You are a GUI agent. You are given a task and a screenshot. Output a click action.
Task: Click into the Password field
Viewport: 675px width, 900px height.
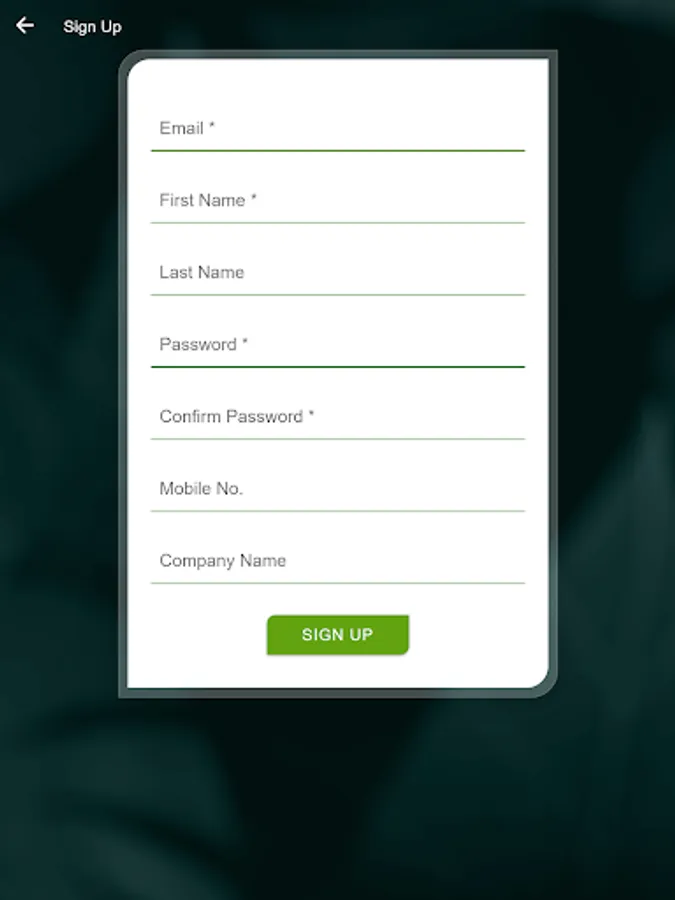click(338, 345)
